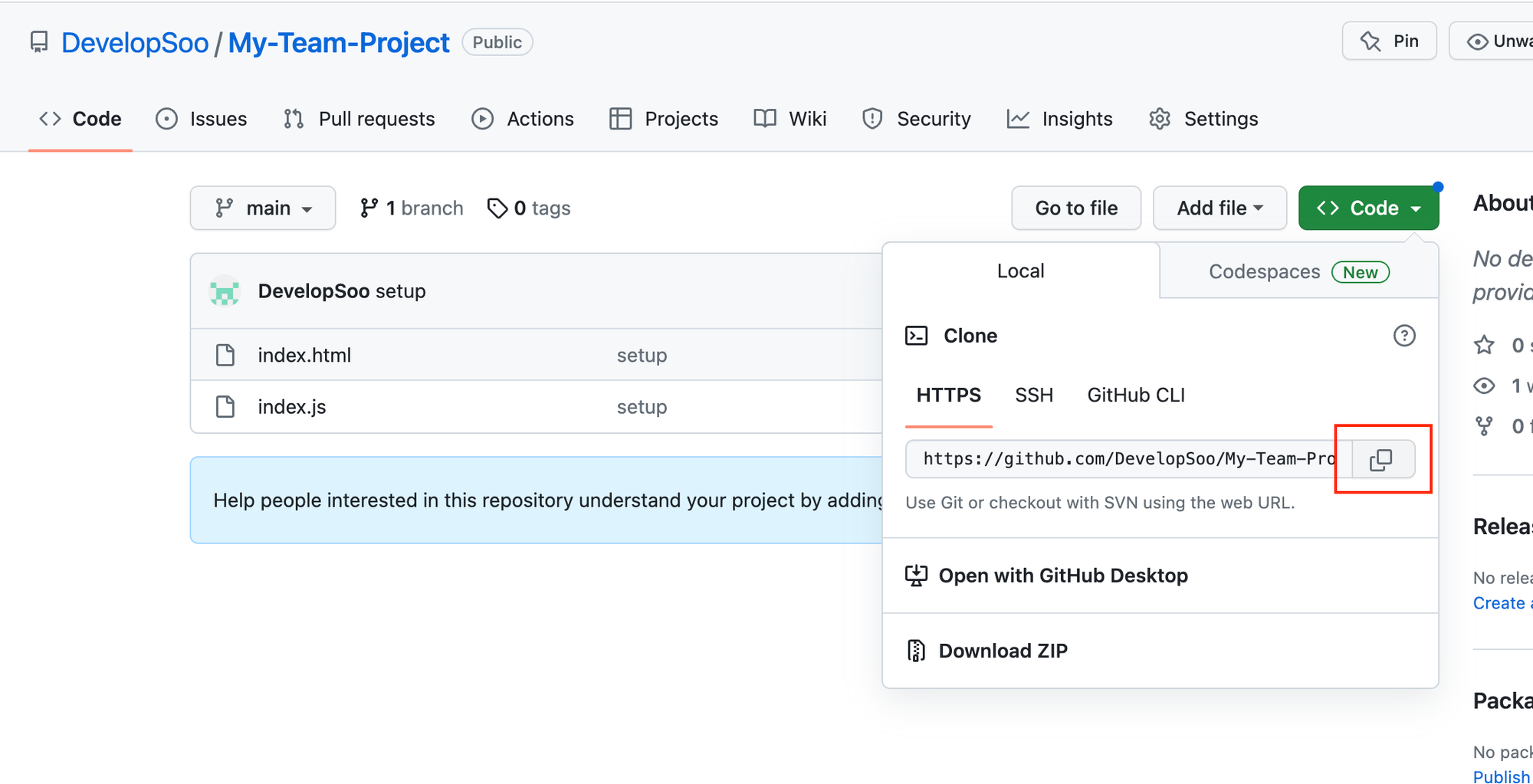Viewport: 1533px width, 784px height.
Task: Click the Settings gear icon
Action: pyautogui.click(x=1160, y=119)
